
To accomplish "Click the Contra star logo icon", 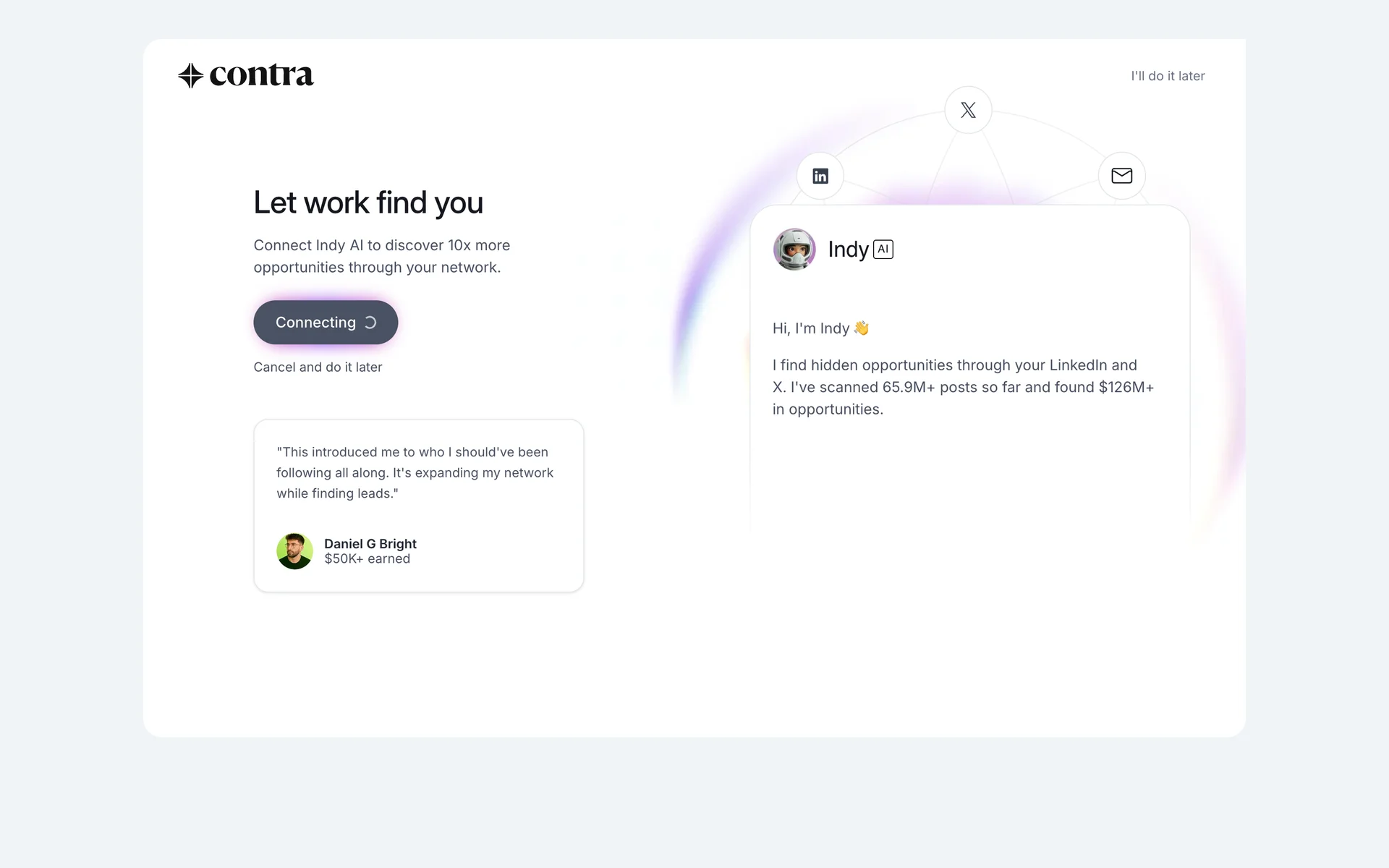I will tap(190, 75).
